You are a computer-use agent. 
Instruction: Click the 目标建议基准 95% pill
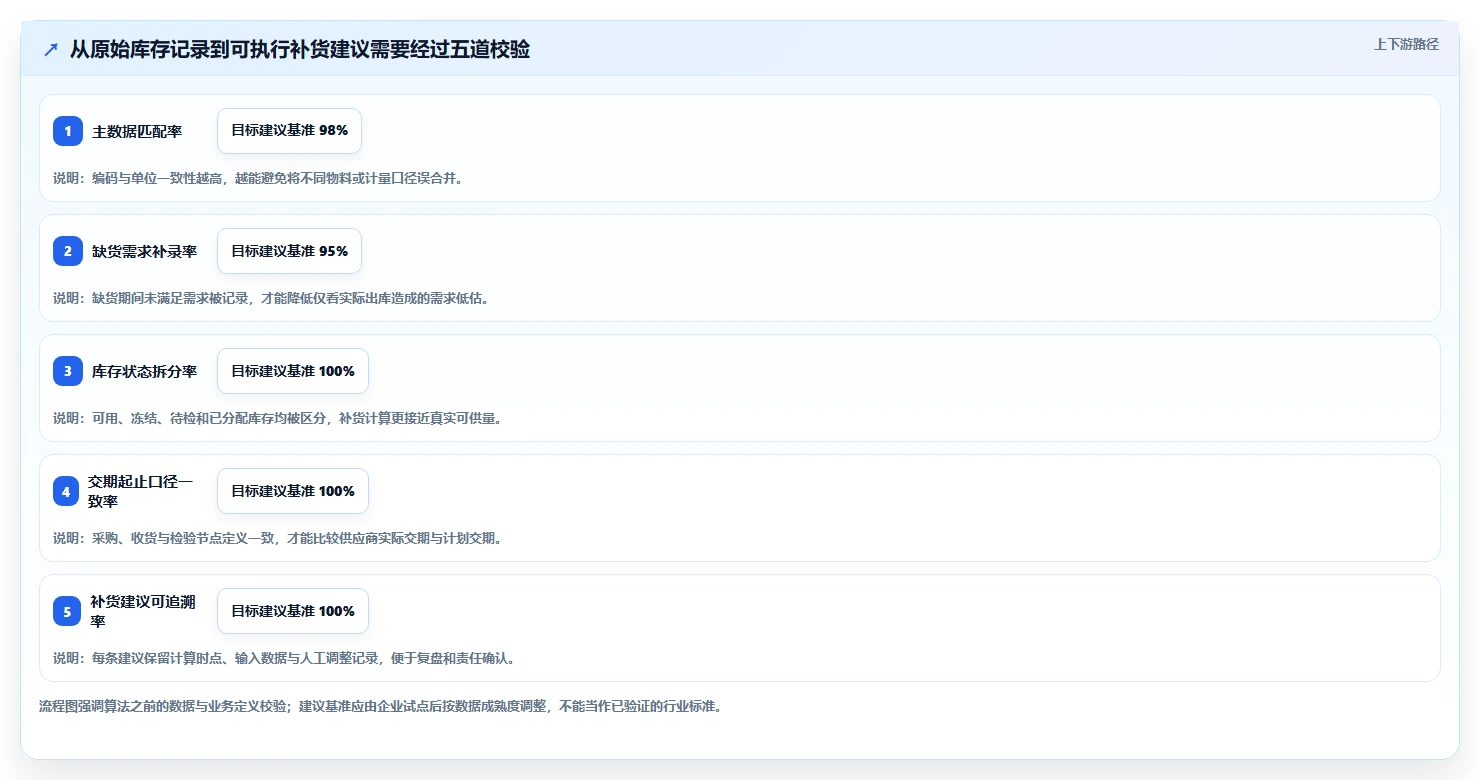(x=289, y=251)
